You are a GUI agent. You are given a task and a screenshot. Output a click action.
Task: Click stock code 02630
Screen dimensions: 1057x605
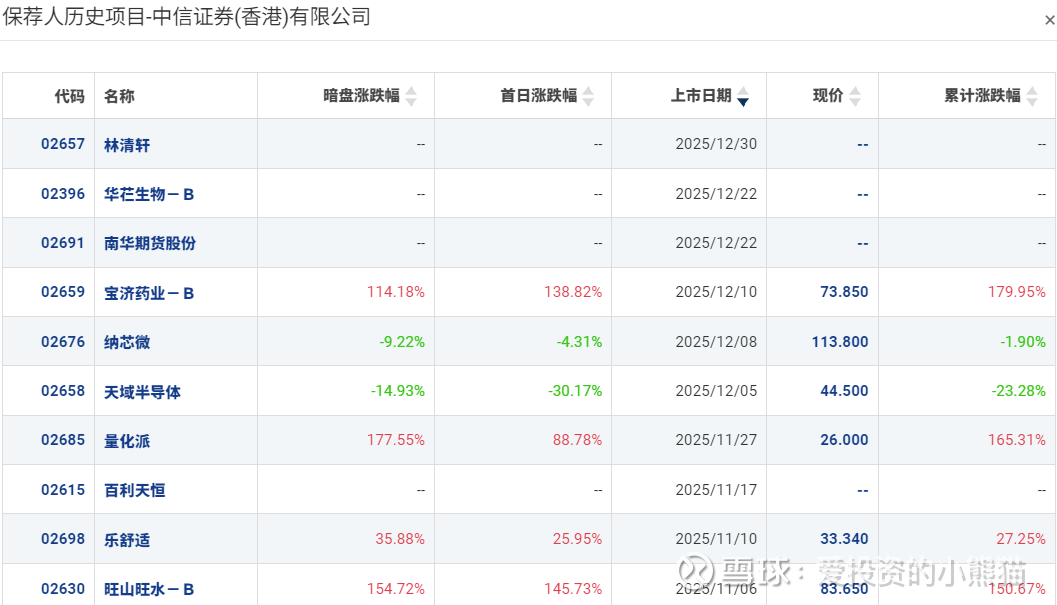[63, 589]
